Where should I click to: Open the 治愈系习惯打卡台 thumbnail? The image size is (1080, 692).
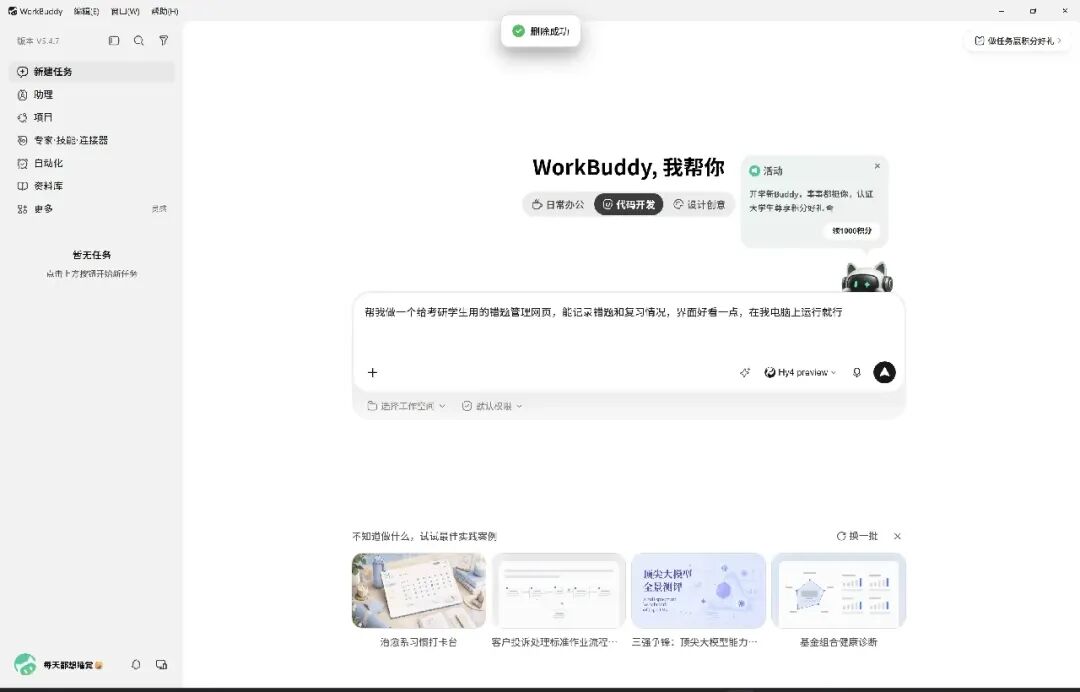[x=419, y=591]
